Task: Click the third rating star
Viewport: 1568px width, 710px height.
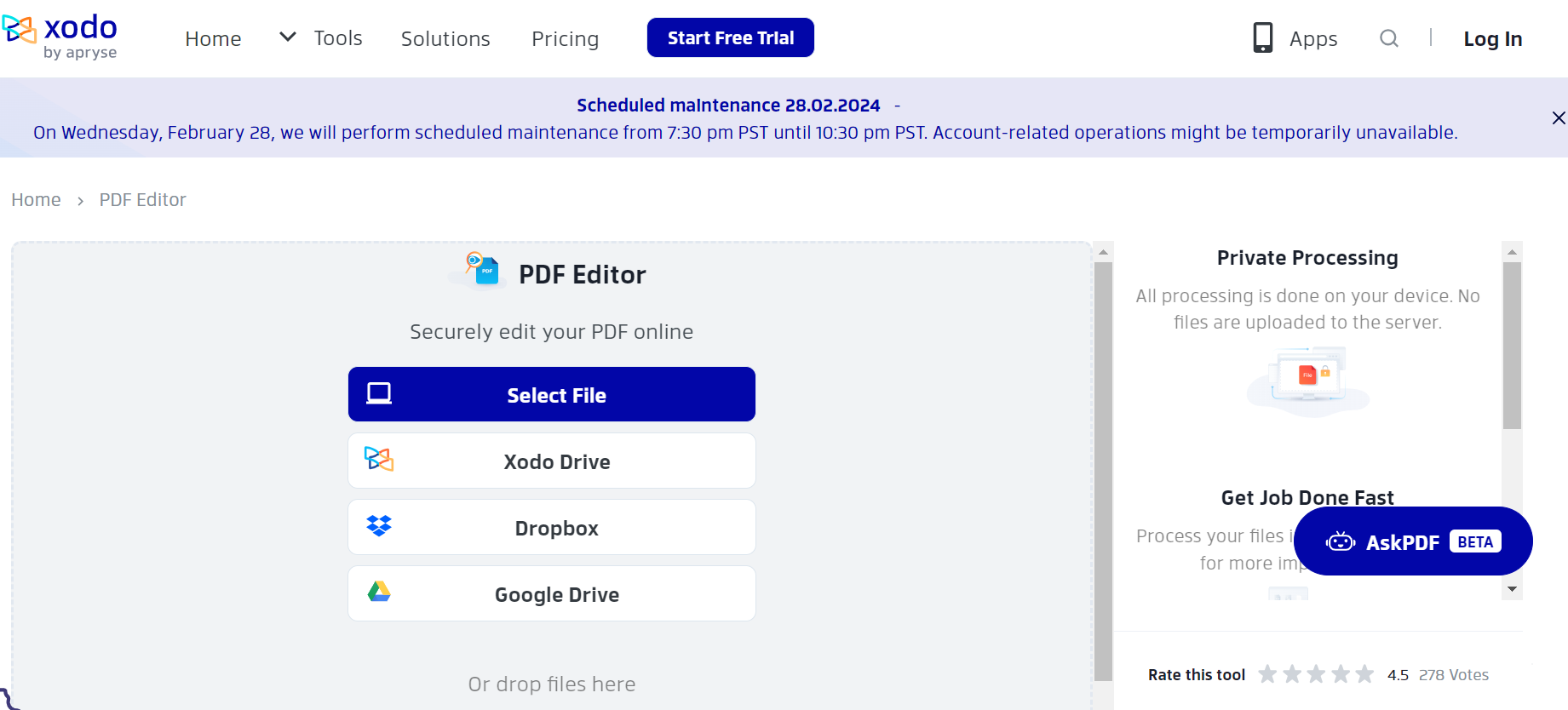Action: tap(1316, 674)
